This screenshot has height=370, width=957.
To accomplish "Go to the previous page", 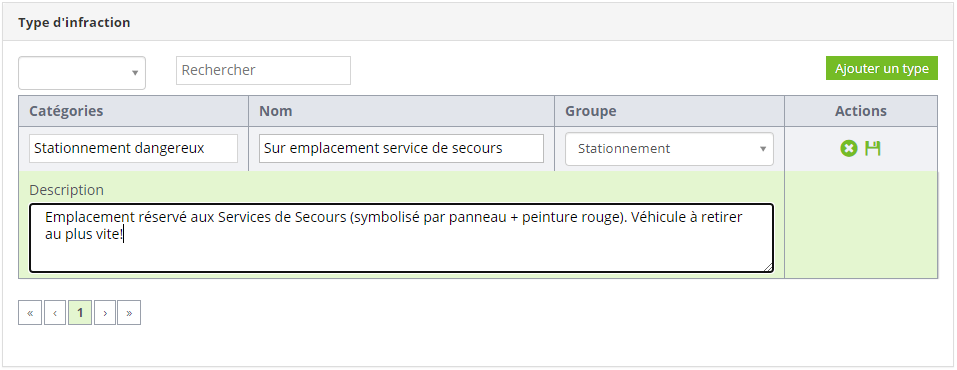I will coord(55,313).
